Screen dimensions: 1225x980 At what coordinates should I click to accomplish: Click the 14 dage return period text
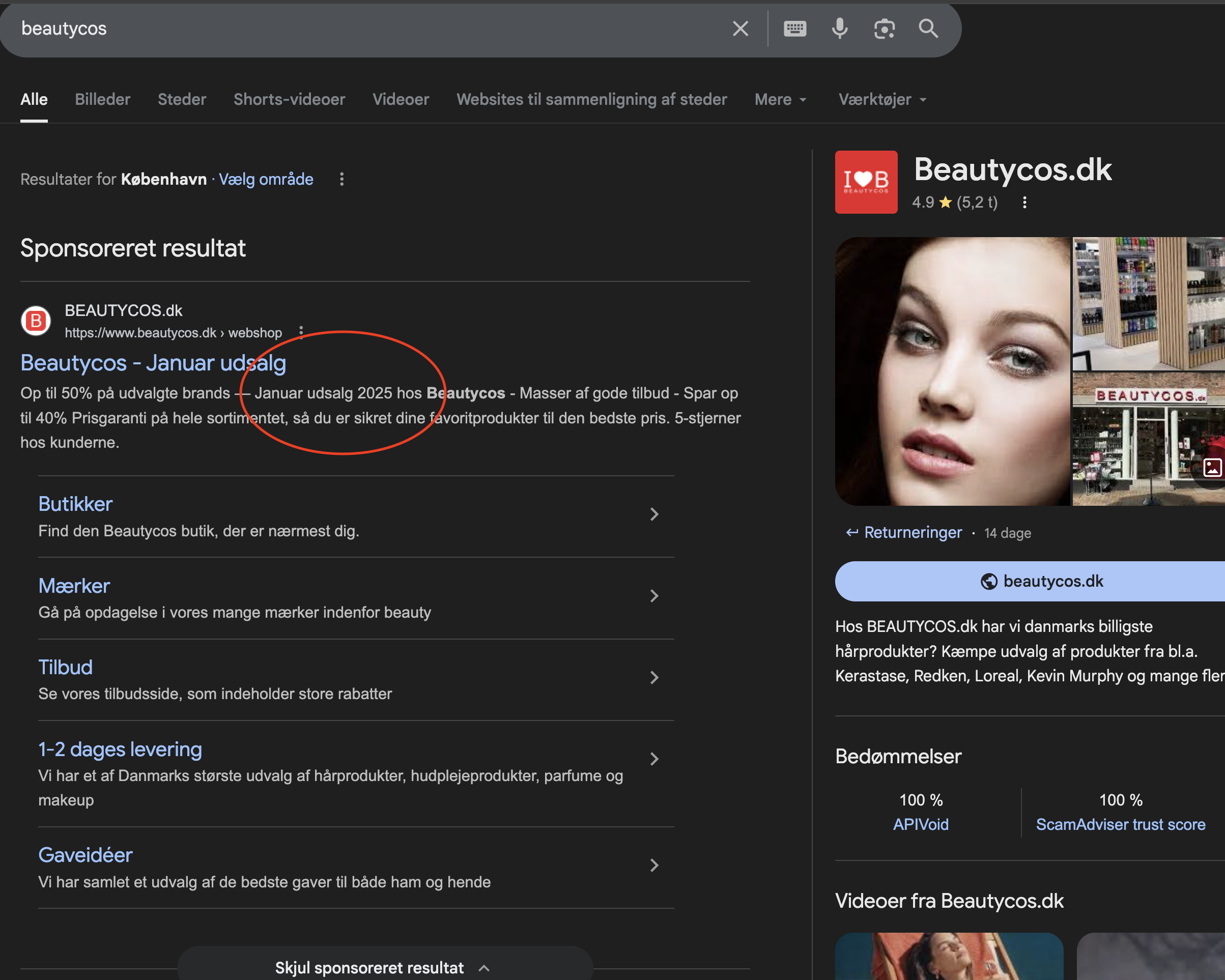point(1007,533)
